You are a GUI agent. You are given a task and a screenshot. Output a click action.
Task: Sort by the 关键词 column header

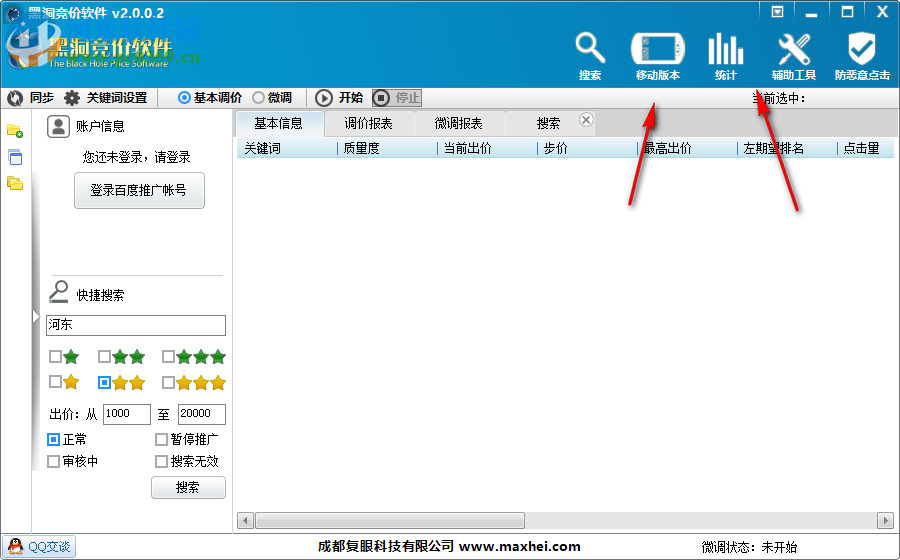pyautogui.click(x=287, y=149)
